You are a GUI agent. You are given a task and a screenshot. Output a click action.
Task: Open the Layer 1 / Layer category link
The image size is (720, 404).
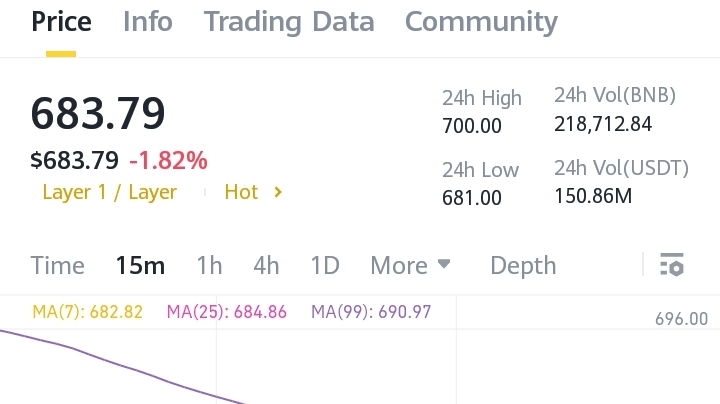pos(110,192)
